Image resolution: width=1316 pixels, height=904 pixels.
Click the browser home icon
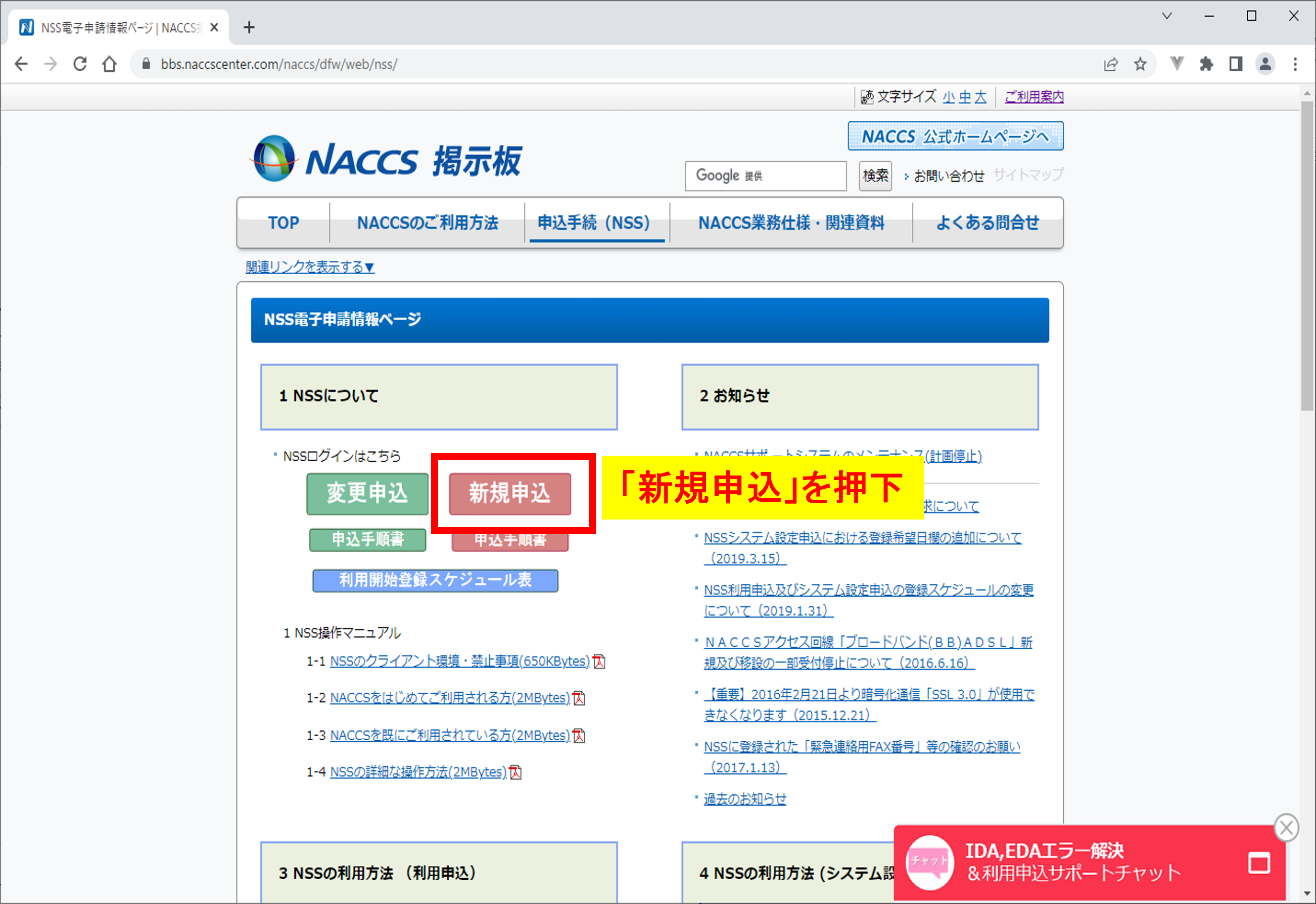pos(109,64)
